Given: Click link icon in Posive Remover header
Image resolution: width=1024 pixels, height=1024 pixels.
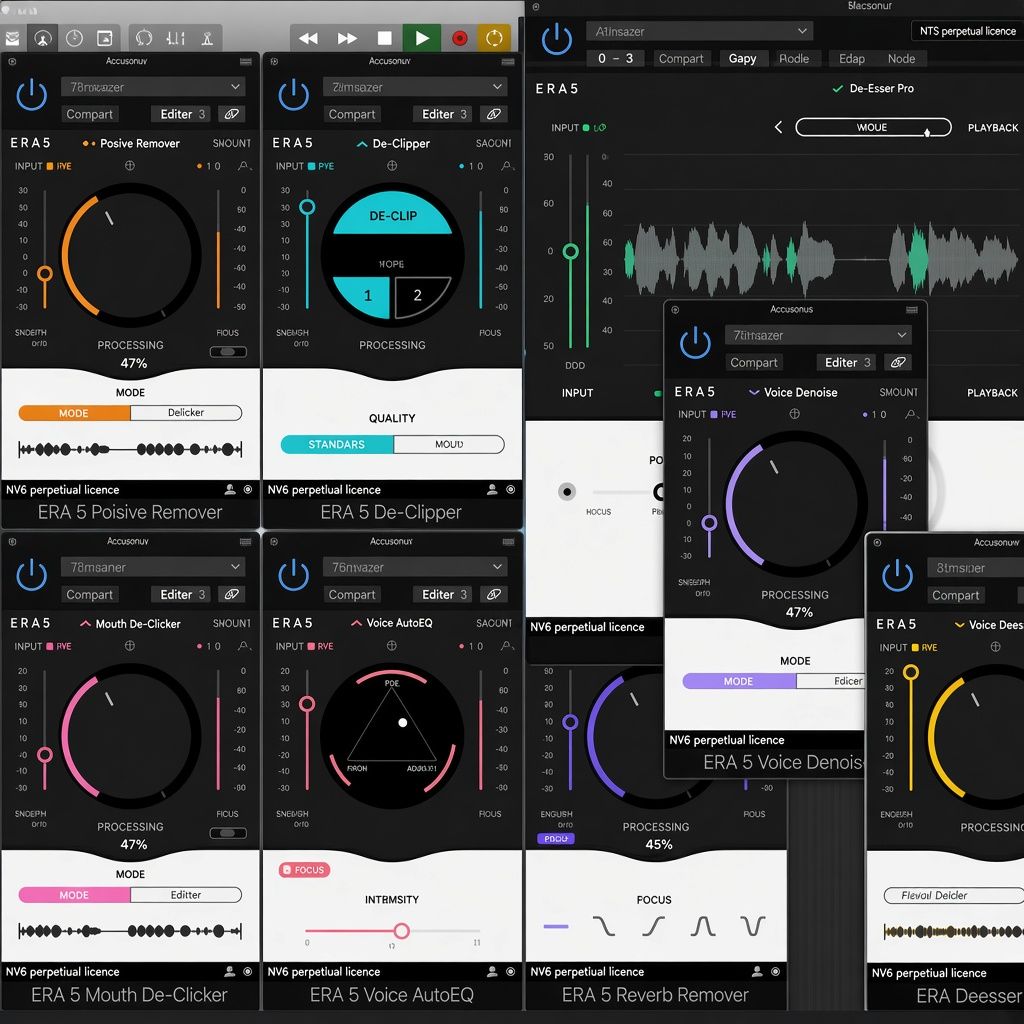Looking at the screenshot, I should coord(231,114).
